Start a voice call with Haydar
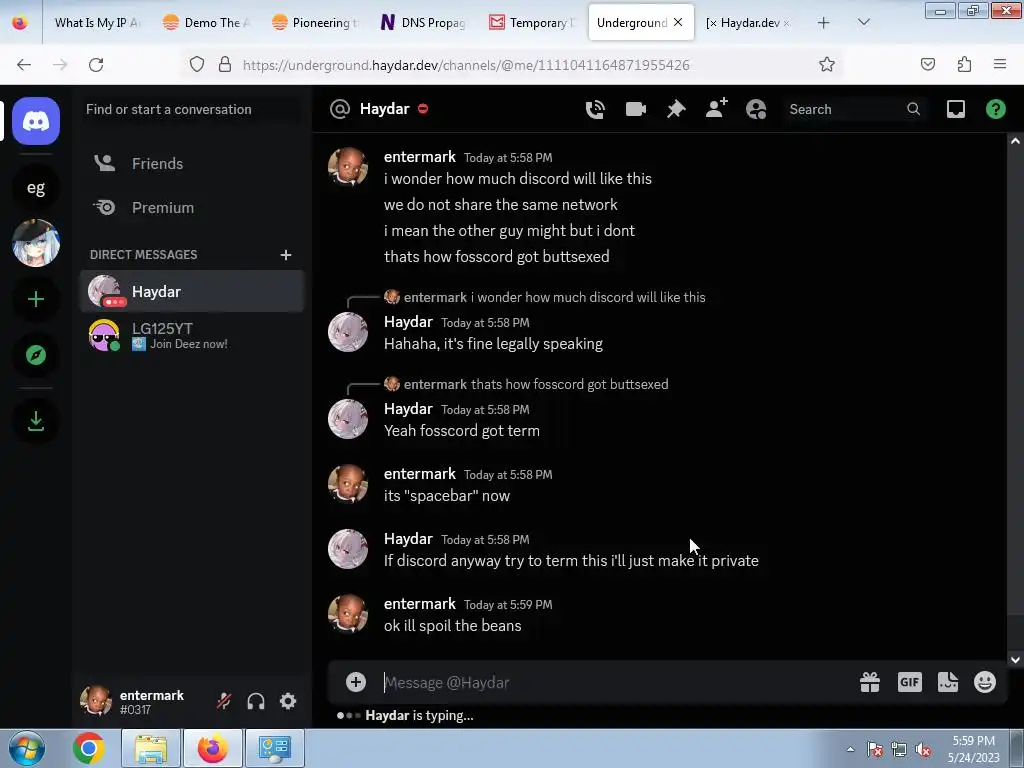Viewport: 1024px width, 768px height. pos(595,109)
